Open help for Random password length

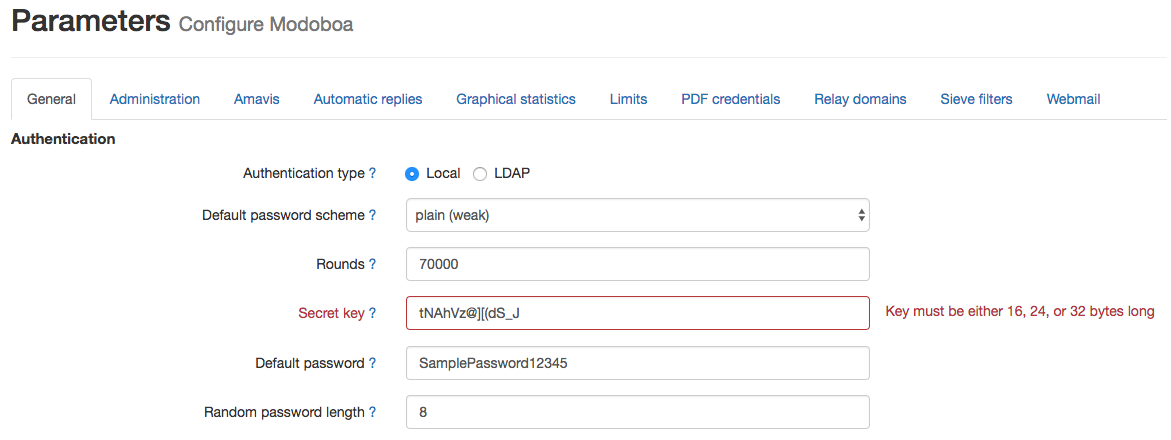[x=372, y=412]
